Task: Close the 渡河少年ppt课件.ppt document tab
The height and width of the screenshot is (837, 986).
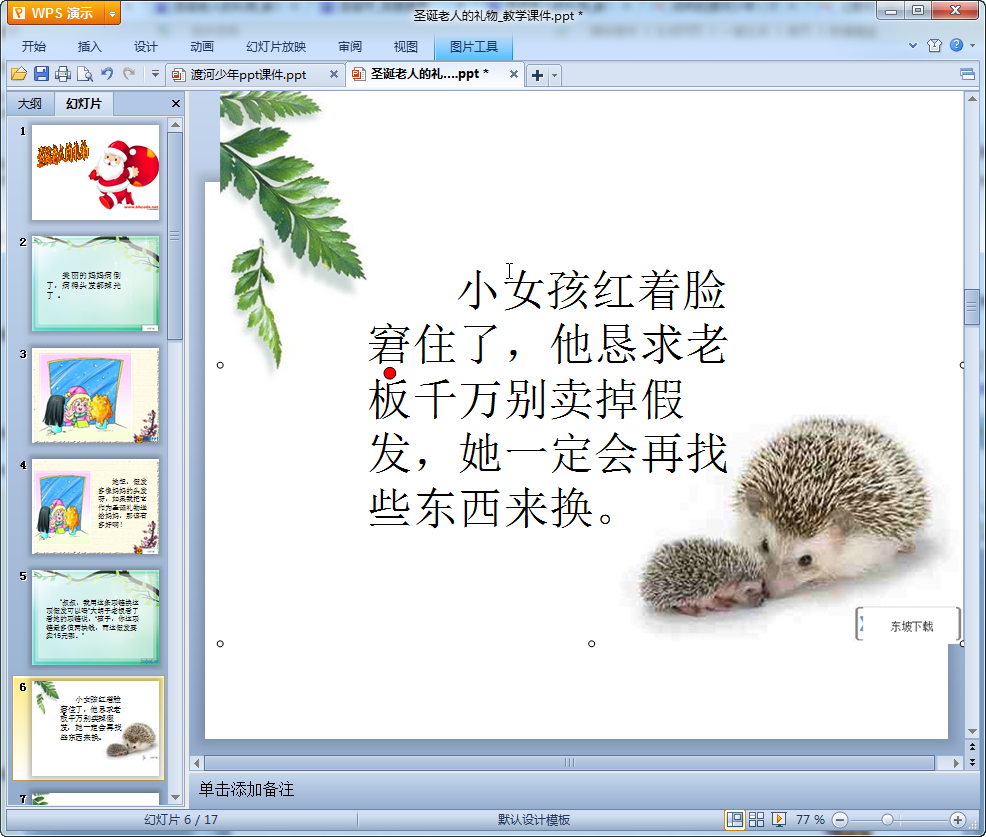Action: coord(334,74)
